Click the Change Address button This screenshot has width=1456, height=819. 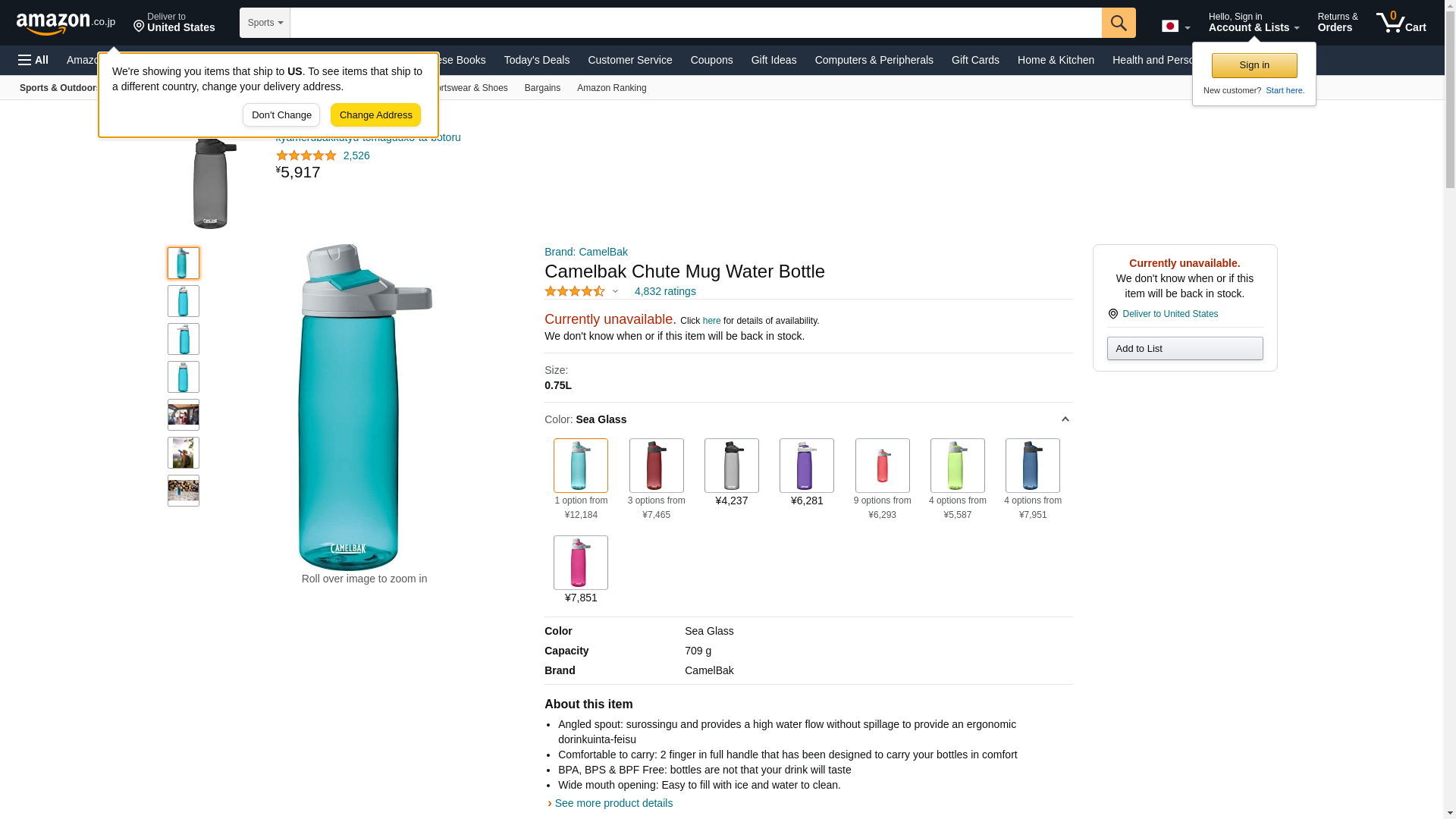click(x=375, y=115)
